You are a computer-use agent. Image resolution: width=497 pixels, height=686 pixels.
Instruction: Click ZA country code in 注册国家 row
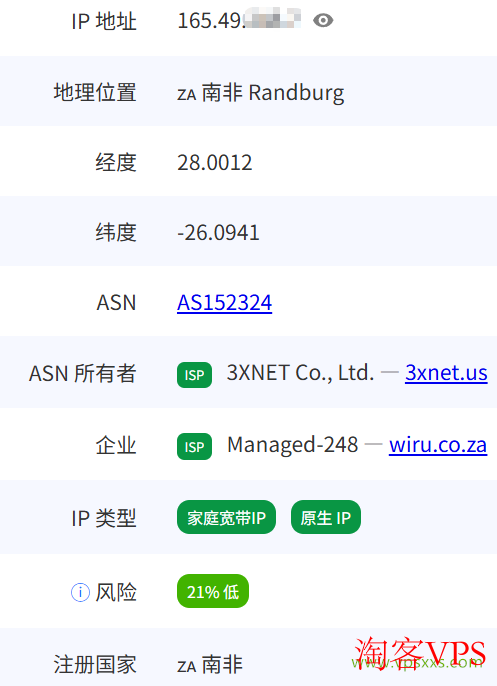pos(186,667)
